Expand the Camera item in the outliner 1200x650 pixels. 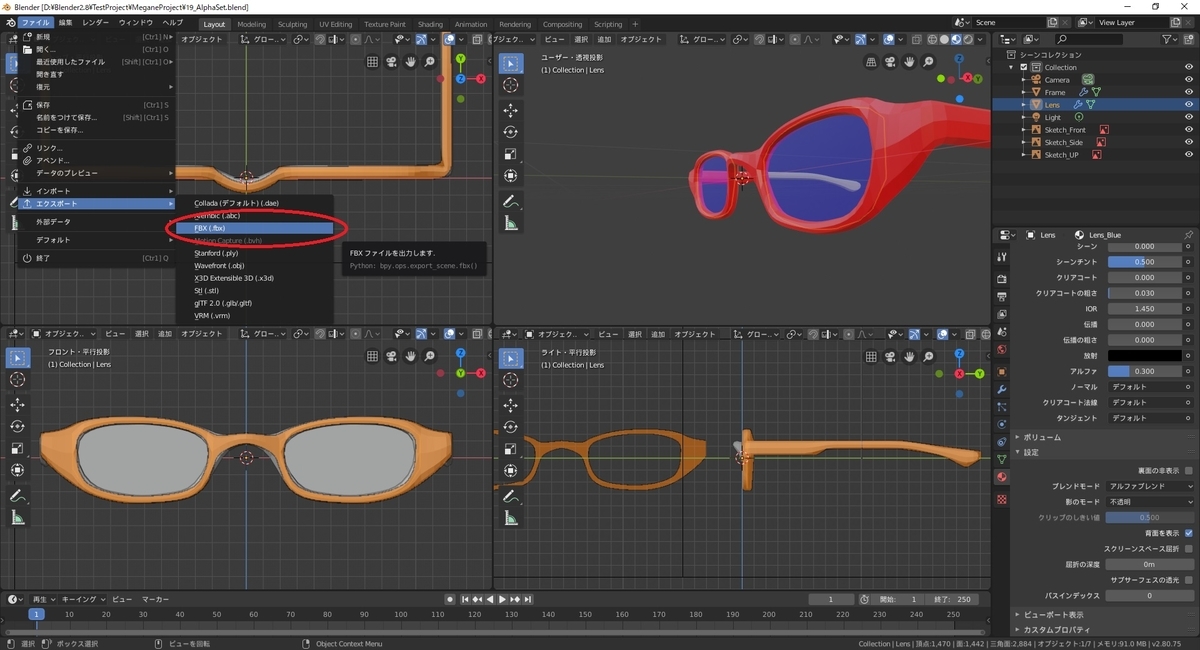pos(1024,80)
